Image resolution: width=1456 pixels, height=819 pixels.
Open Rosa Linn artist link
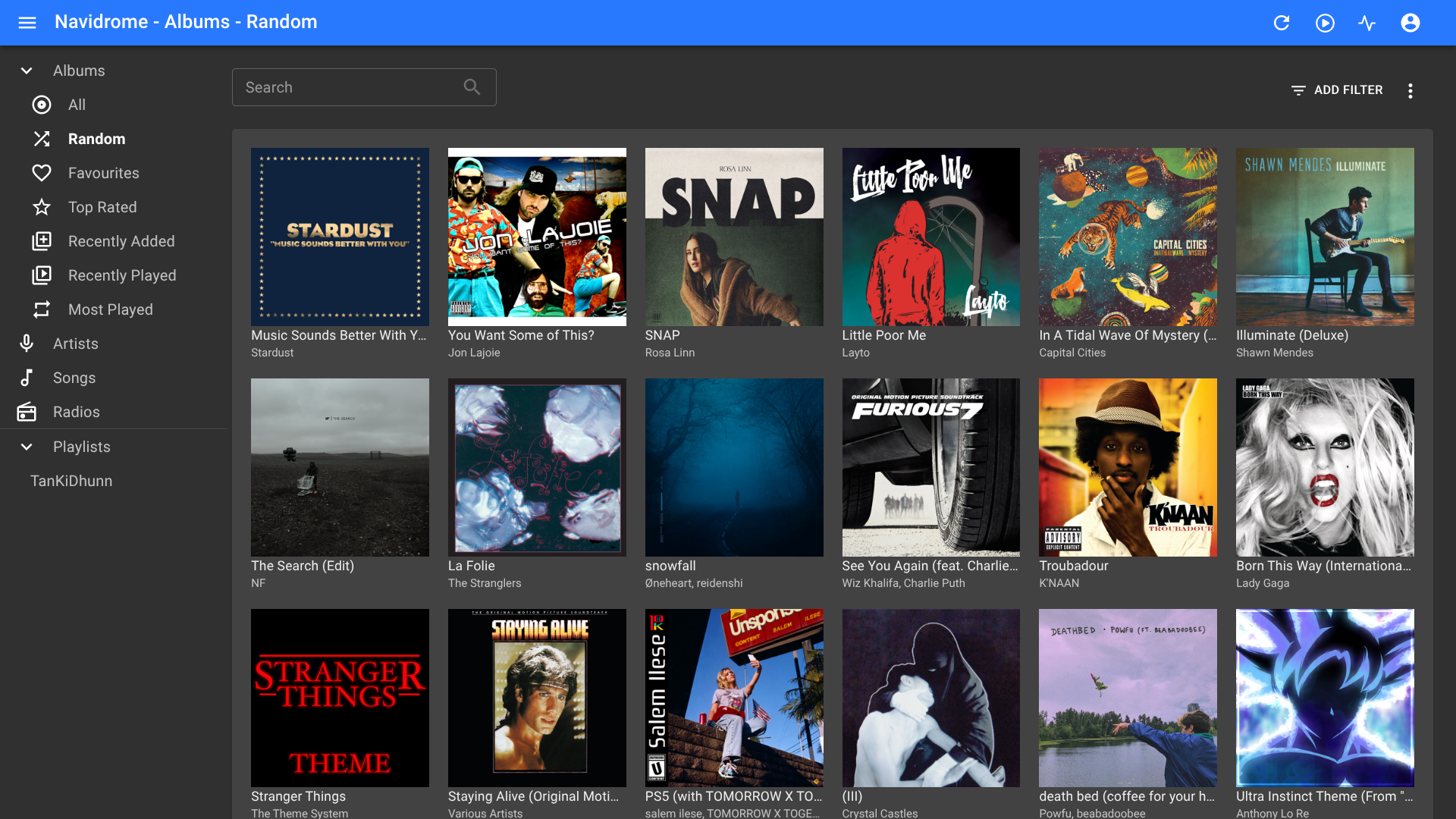pos(670,353)
